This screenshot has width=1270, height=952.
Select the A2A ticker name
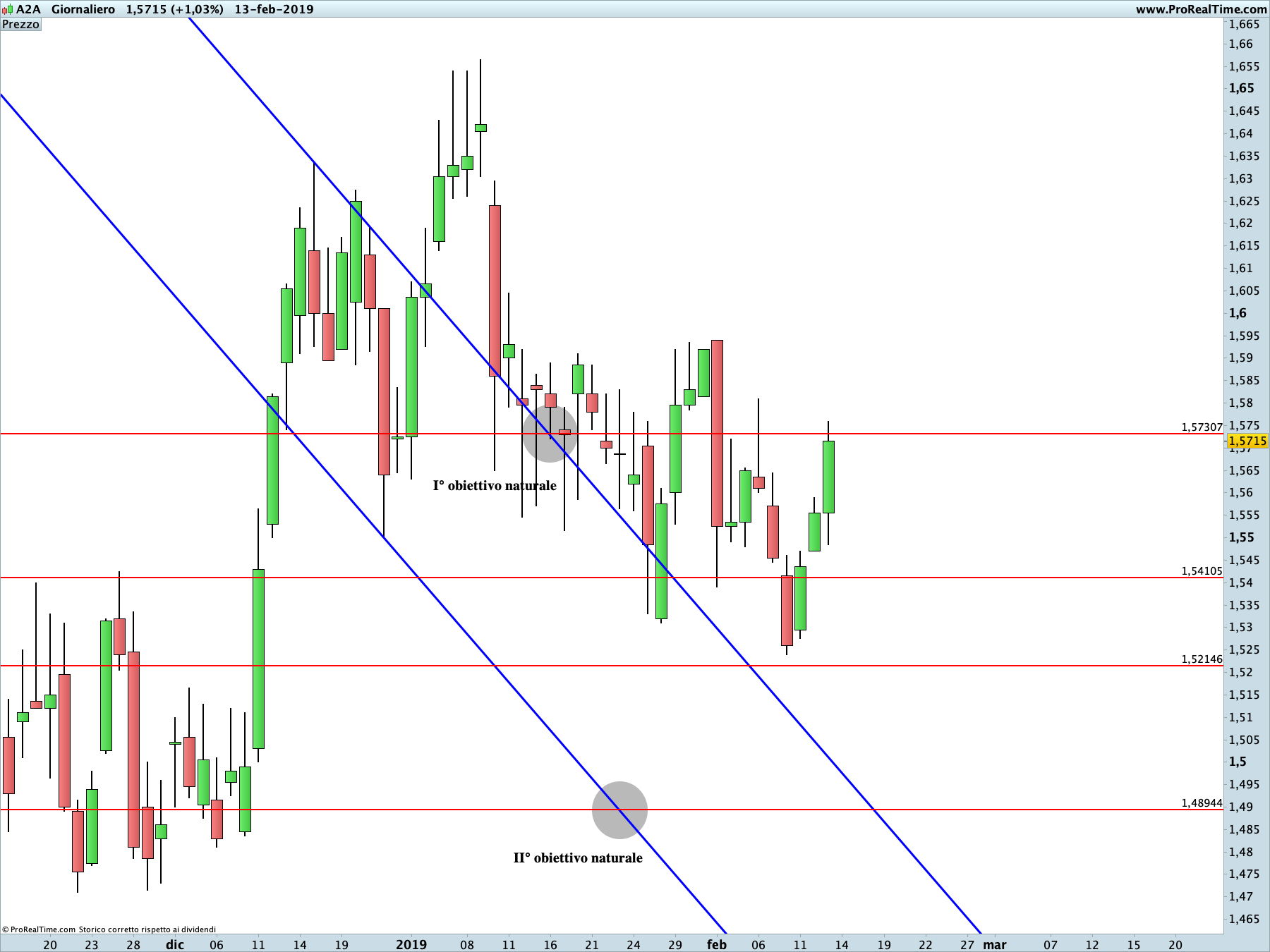[x=29, y=9]
